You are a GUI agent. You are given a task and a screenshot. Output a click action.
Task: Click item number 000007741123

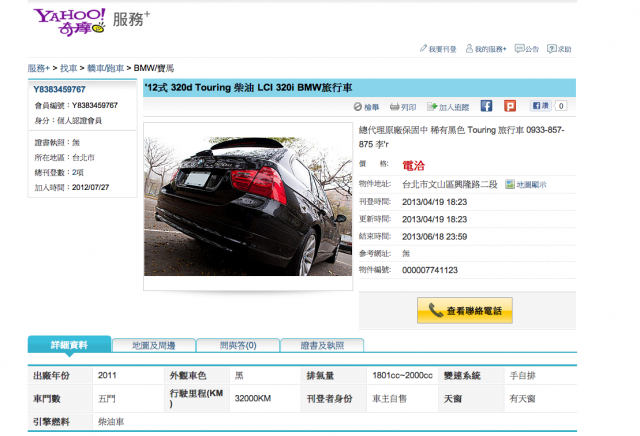[x=430, y=270]
